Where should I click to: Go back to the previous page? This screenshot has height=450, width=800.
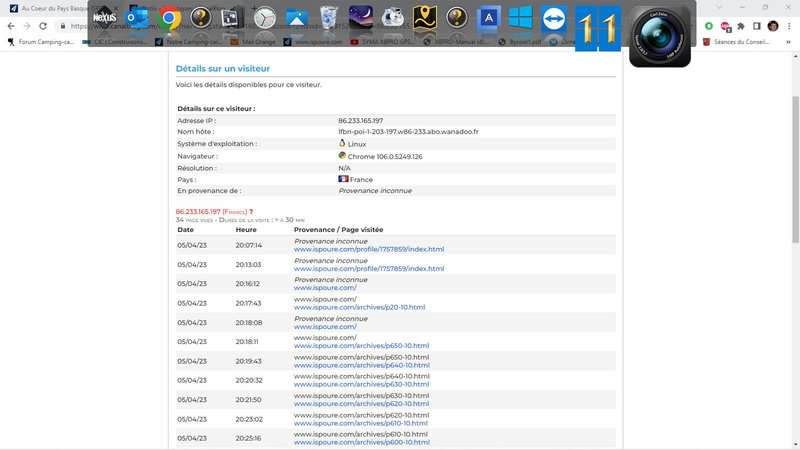click(11, 26)
